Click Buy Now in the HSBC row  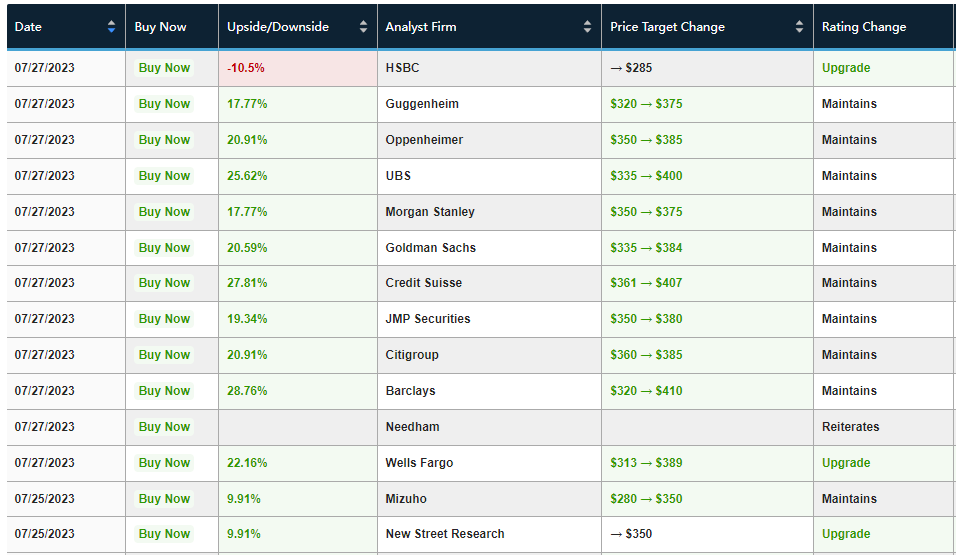(x=164, y=68)
